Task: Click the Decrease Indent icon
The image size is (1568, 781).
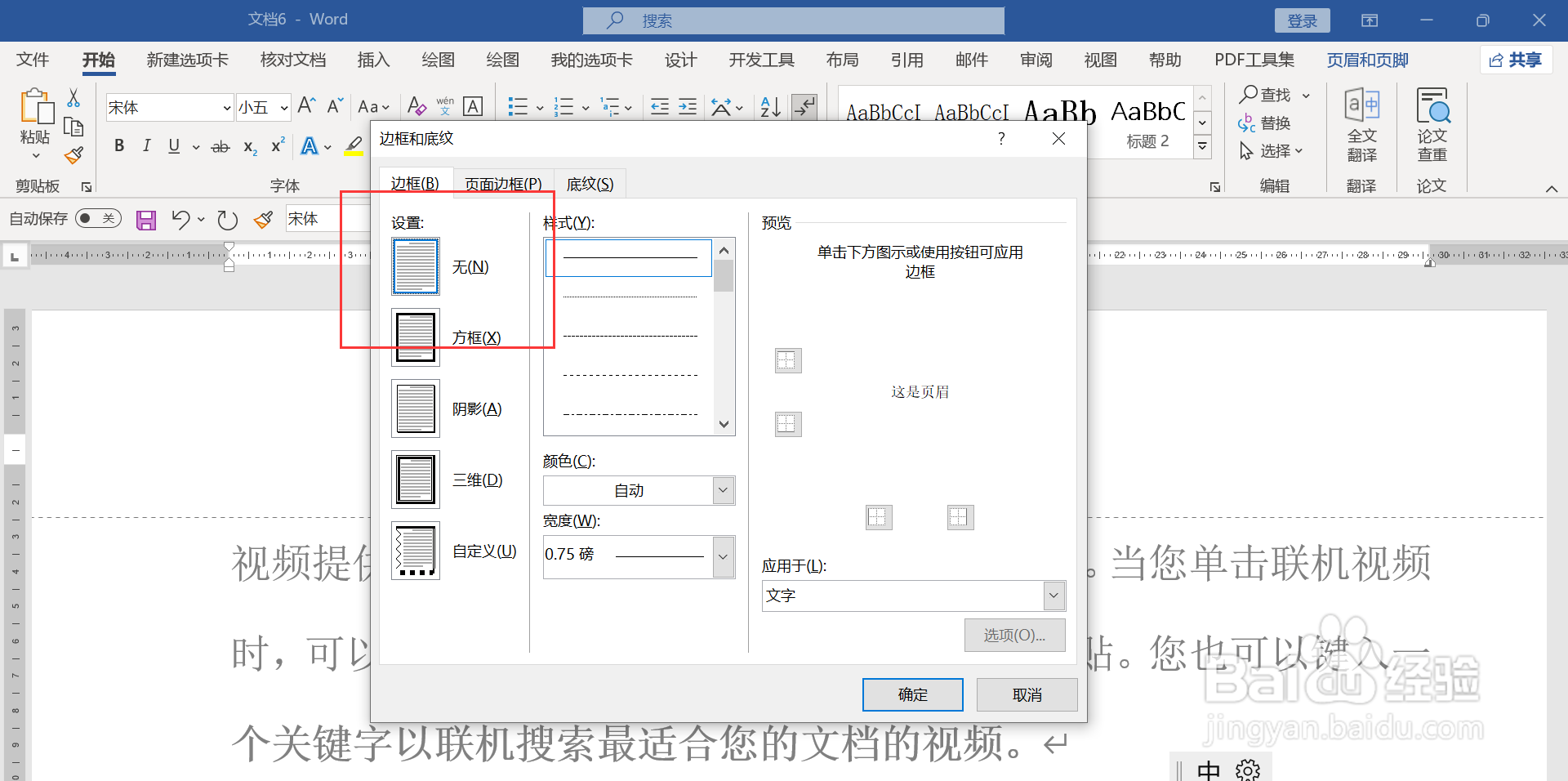Action: point(659,107)
